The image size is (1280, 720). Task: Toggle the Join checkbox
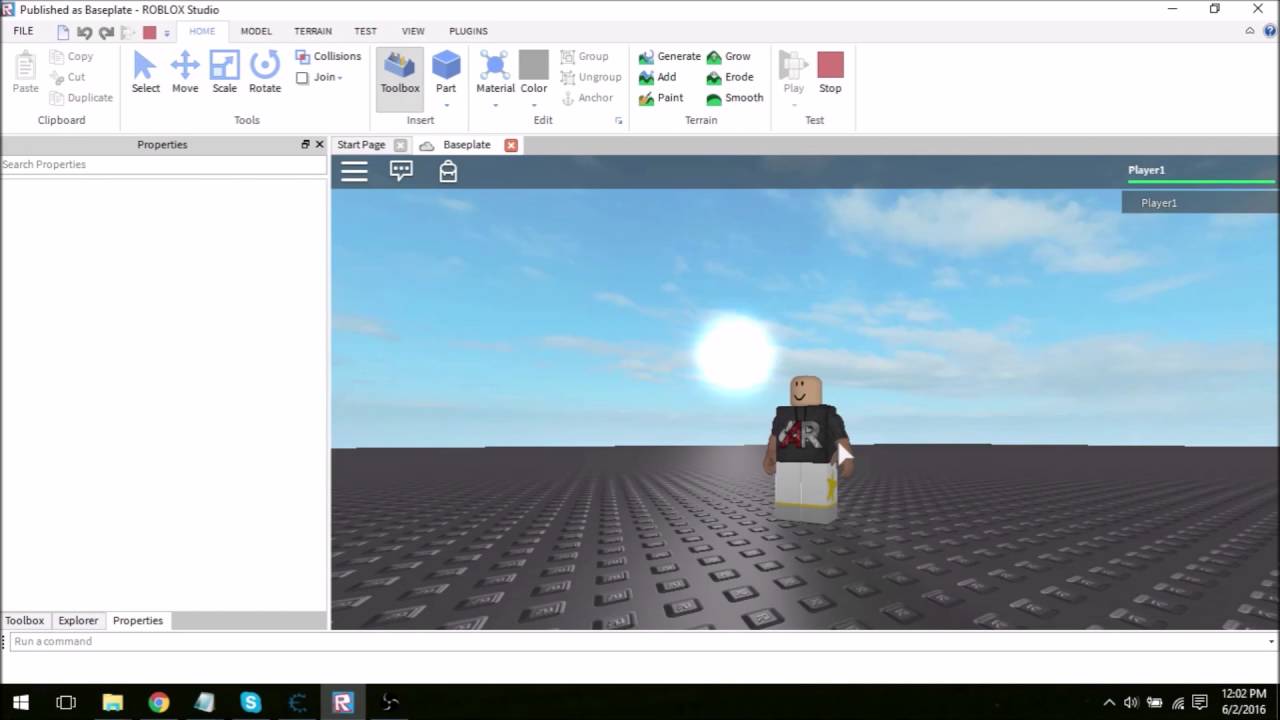302,77
